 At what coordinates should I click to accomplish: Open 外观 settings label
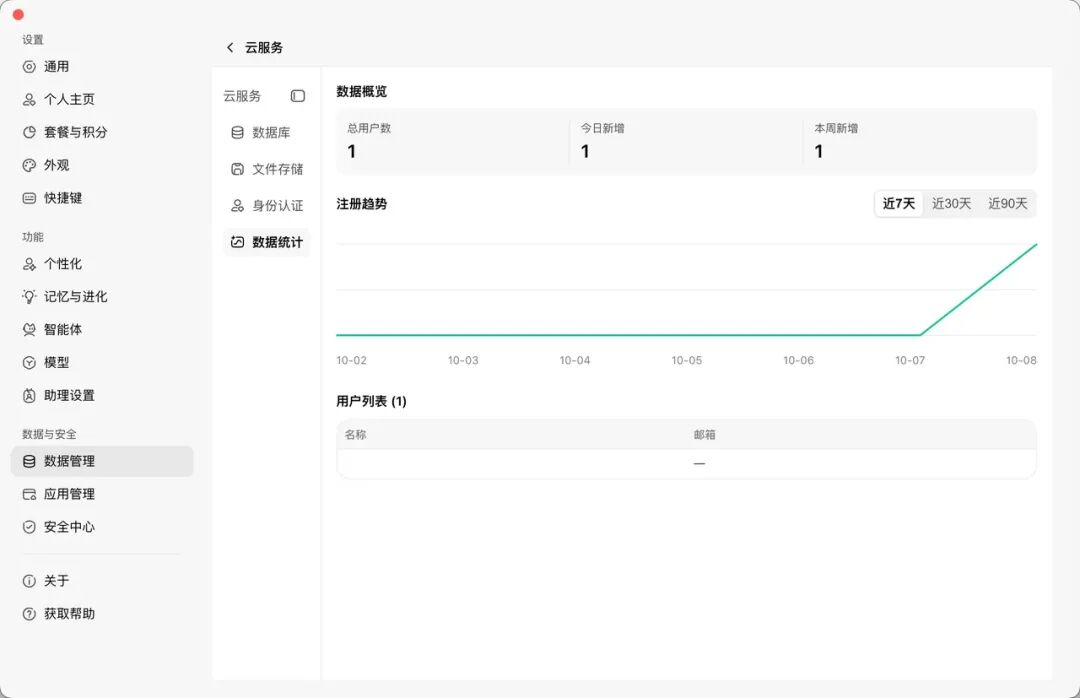56,165
